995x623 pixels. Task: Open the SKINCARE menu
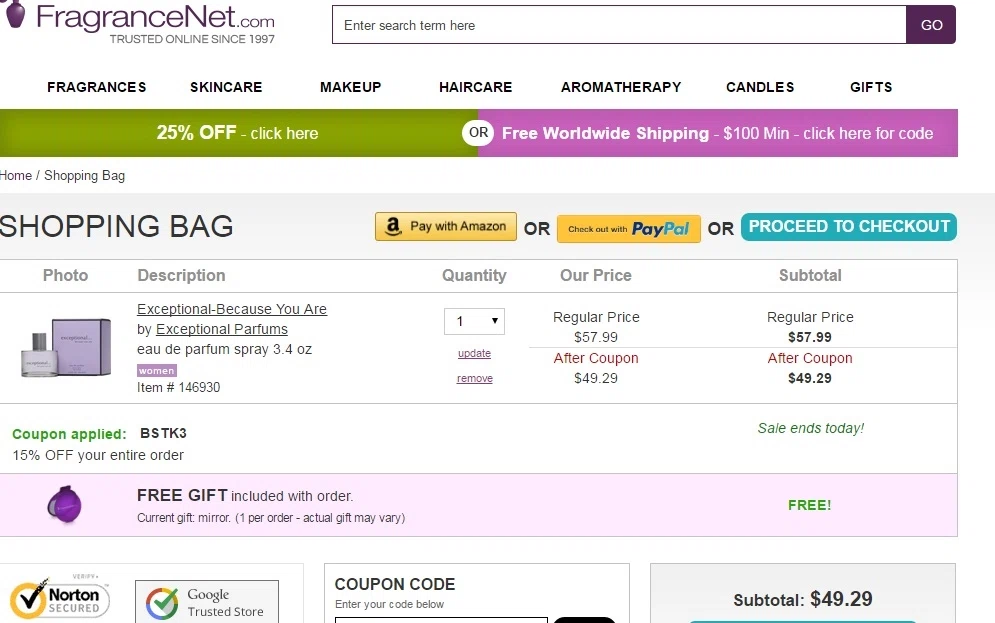point(226,87)
